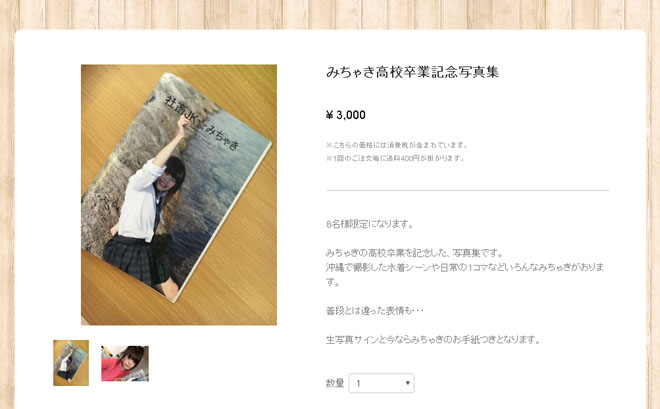Click the 社畜JK☆みちゃき text on the book cover
This screenshot has width=660, height=409.
pos(202,123)
